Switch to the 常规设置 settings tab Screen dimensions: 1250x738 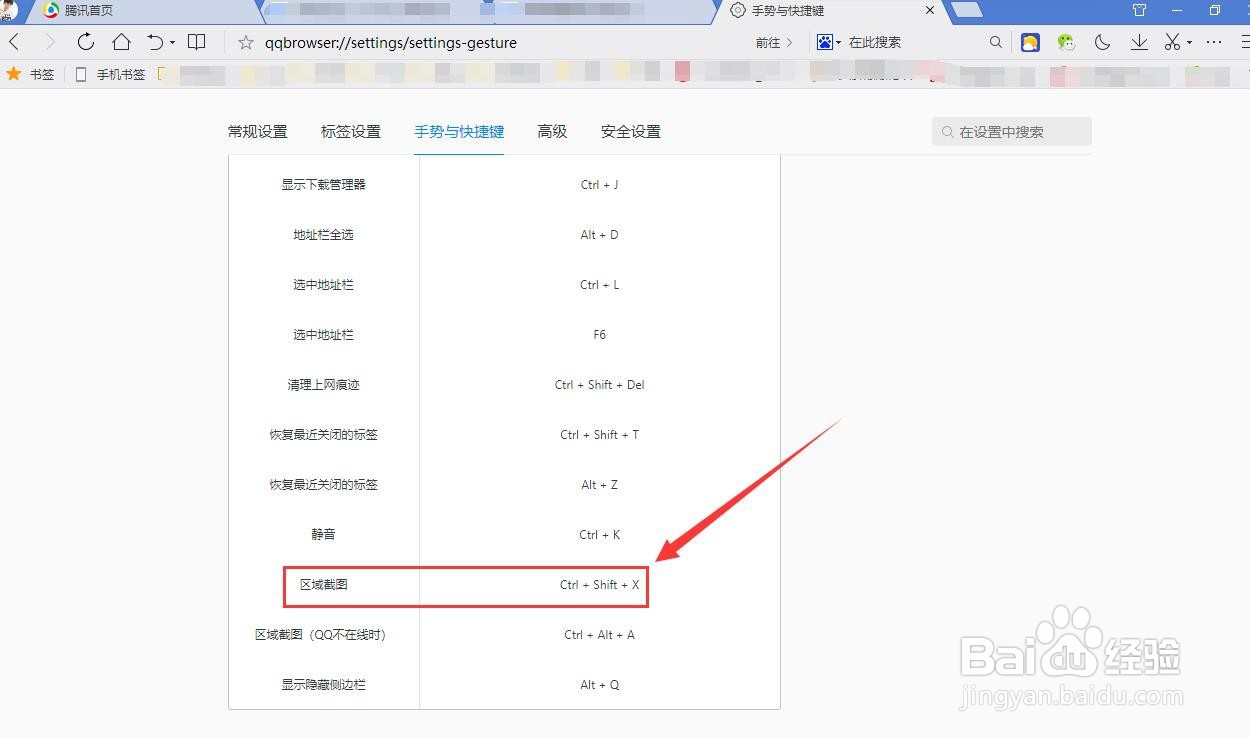[257, 131]
